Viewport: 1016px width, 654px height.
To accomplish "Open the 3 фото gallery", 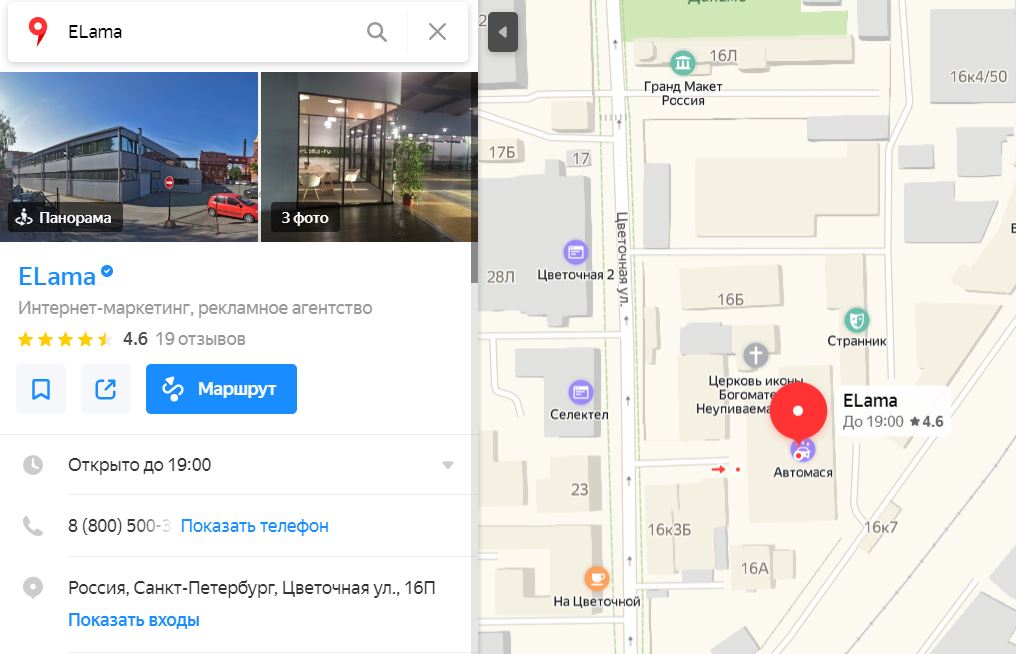I will pyautogui.click(x=369, y=157).
